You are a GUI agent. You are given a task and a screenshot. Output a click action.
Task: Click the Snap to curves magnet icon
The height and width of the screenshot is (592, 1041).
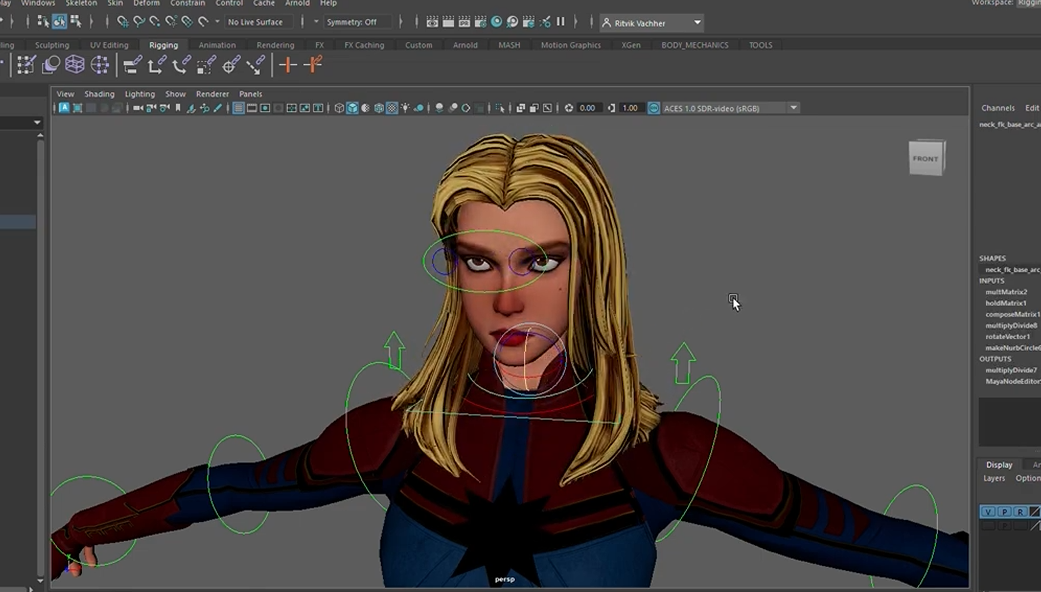pos(138,22)
